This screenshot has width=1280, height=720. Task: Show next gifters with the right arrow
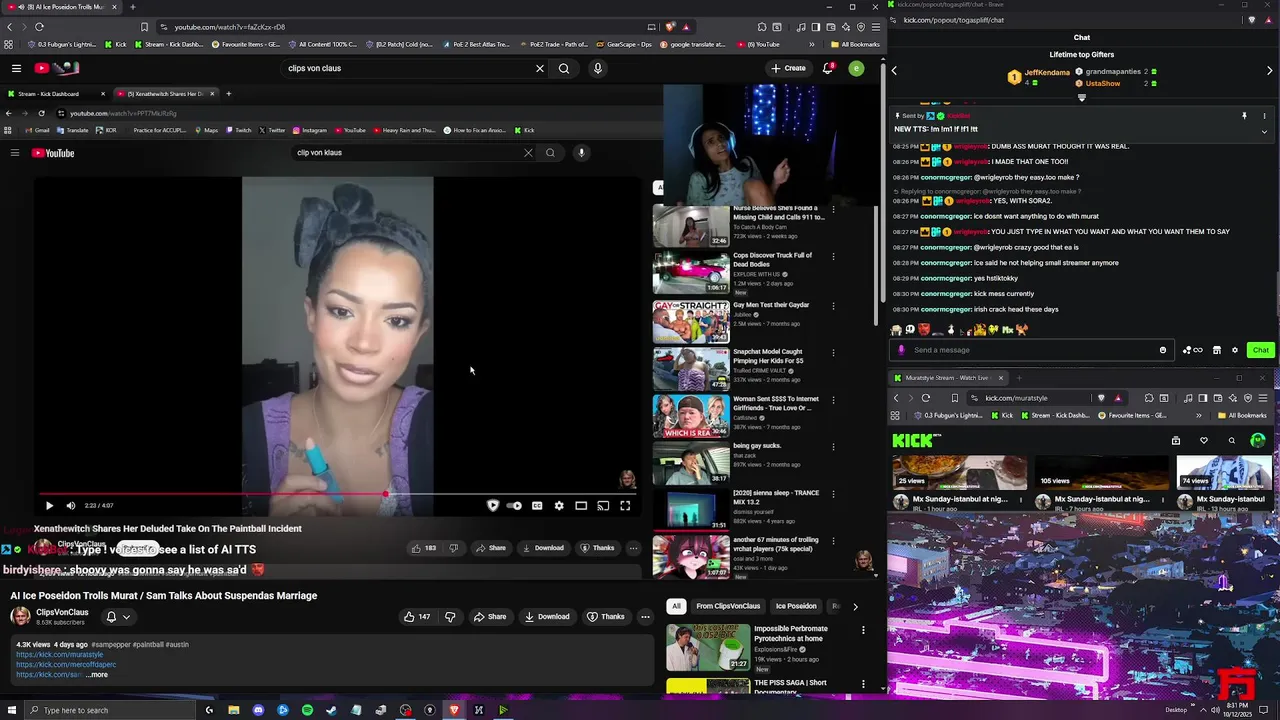tap(1271, 70)
